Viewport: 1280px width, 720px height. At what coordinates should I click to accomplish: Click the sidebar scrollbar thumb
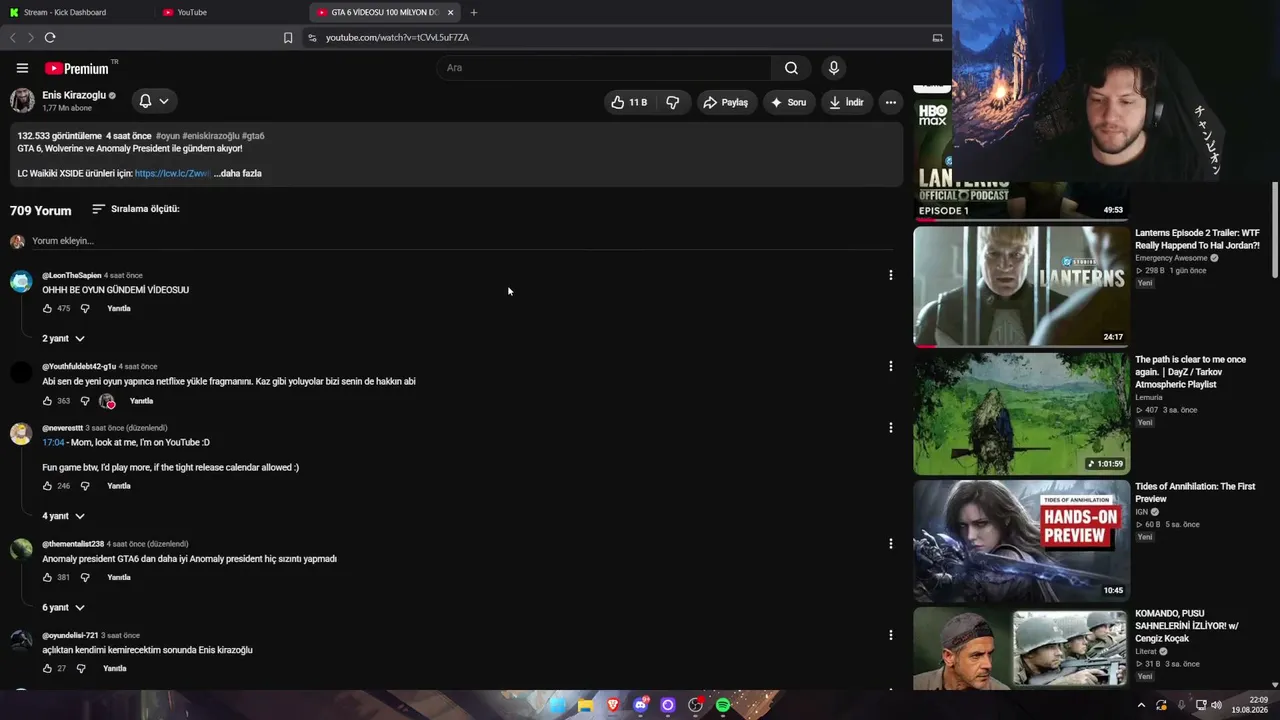[1275, 230]
